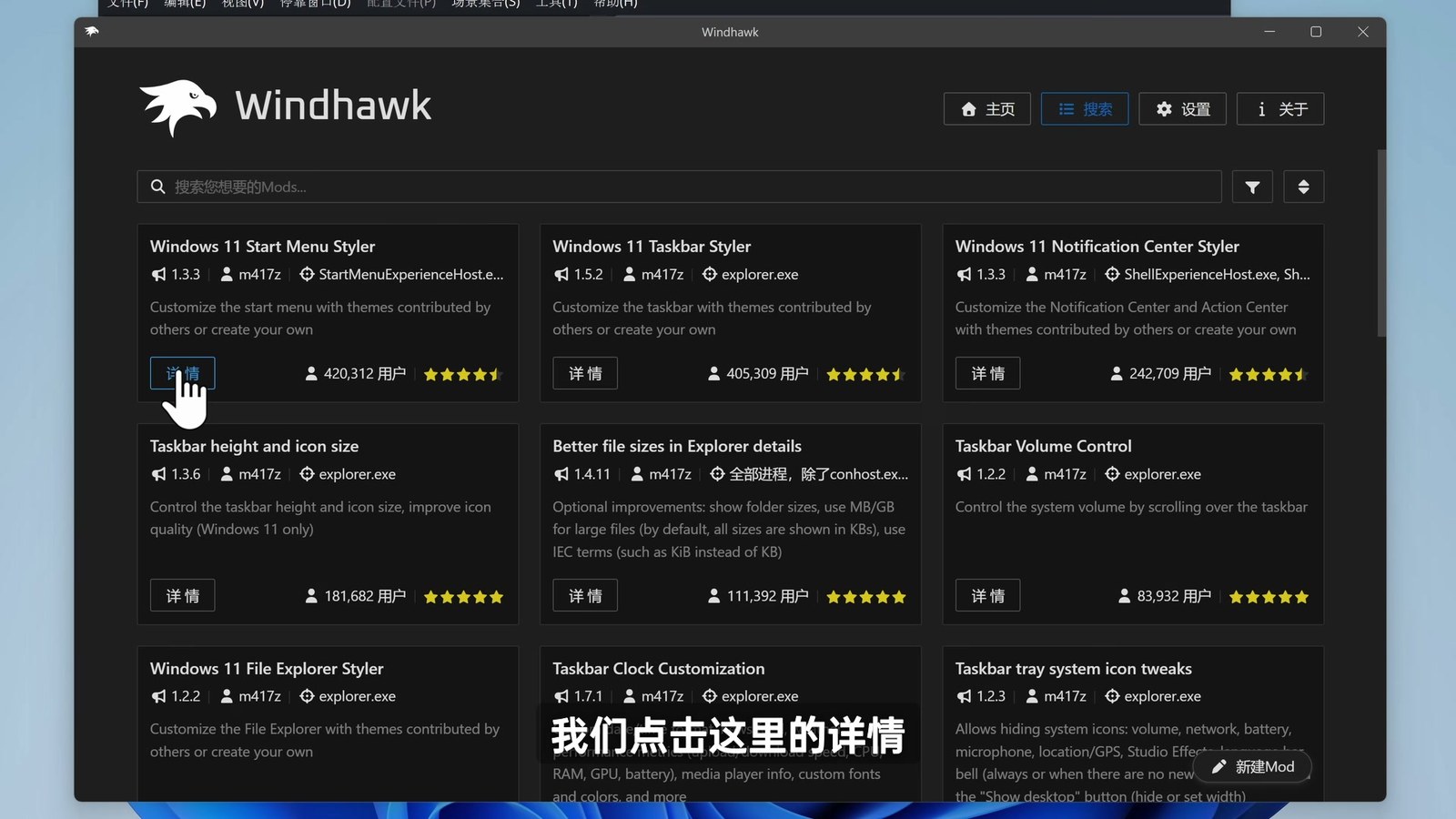Viewport: 1456px width, 819px height.
Task: Click the author icon of Taskbar Volume Control
Action: pos(1032,474)
